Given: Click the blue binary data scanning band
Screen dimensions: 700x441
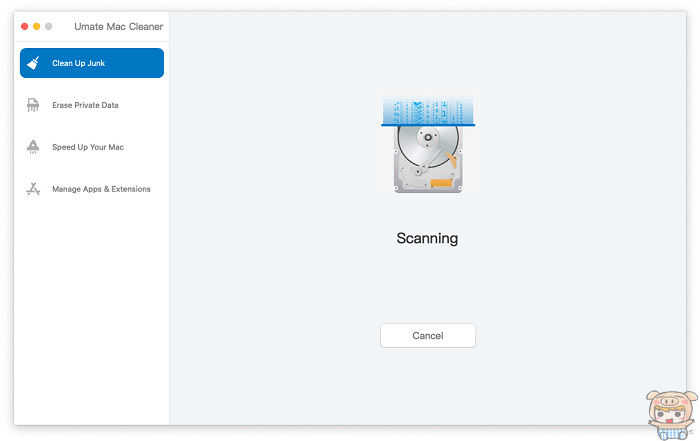Looking at the screenshot, I should [x=428, y=111].
